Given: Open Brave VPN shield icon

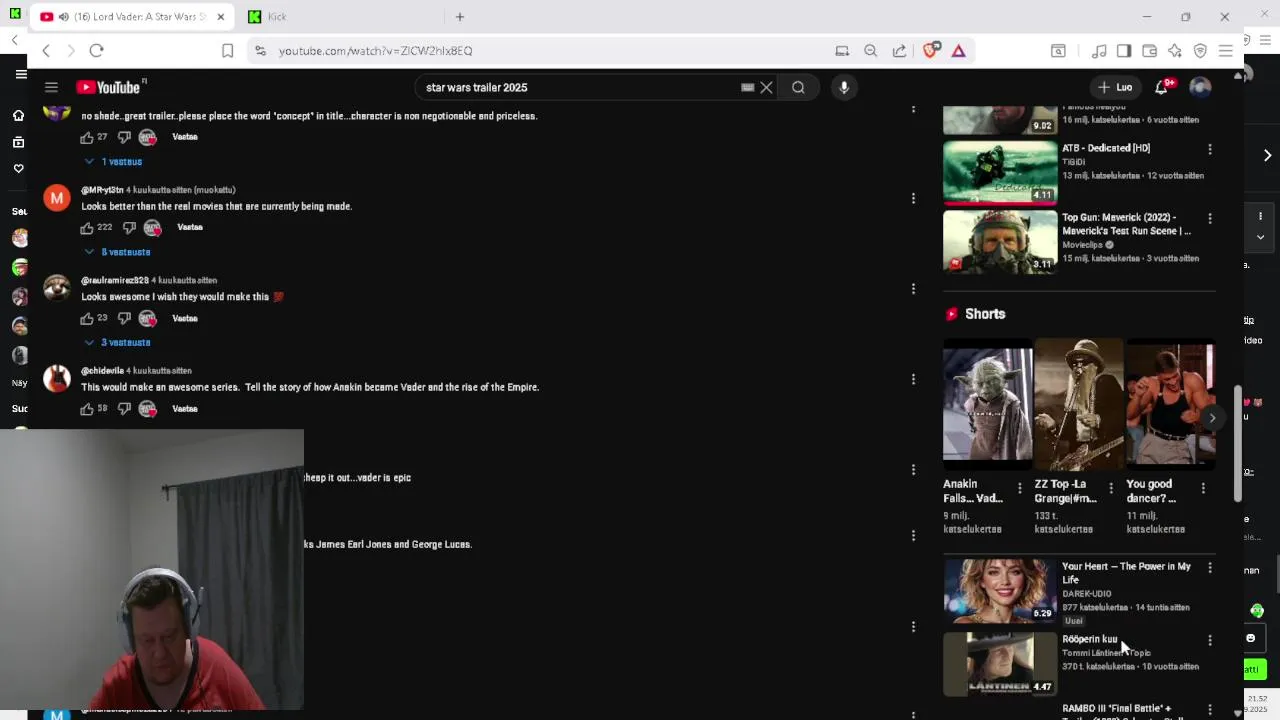Looking at the screenshot, I should click(x=1200, y=51).
